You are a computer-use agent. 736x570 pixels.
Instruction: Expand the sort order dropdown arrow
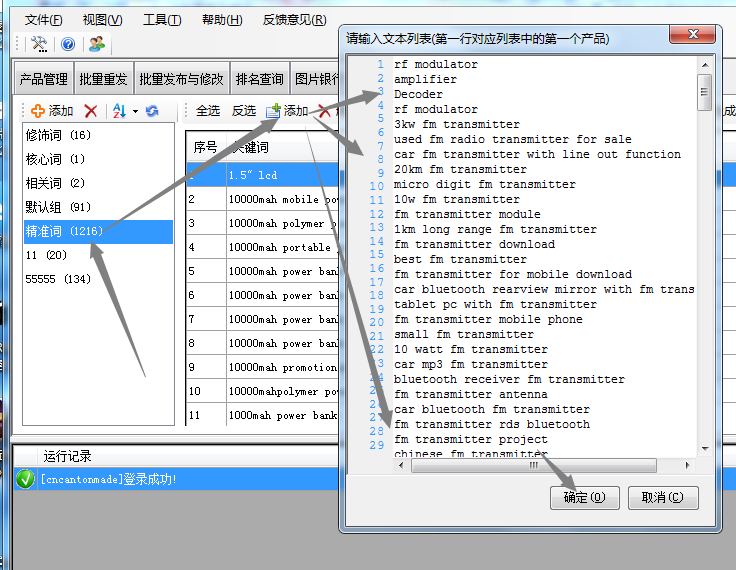click(135, 111)
